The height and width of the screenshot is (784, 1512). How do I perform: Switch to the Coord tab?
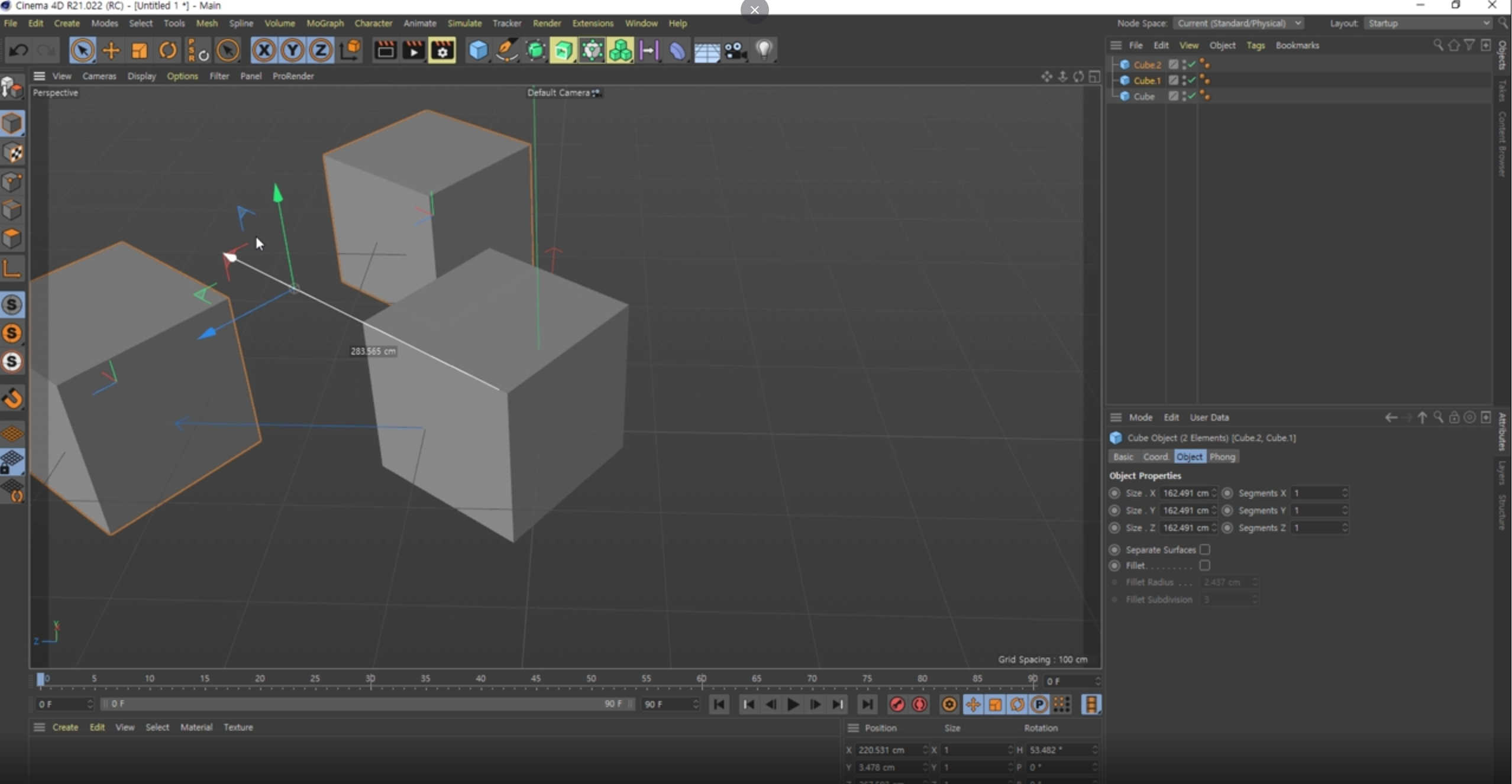[x=1155, y=456]
